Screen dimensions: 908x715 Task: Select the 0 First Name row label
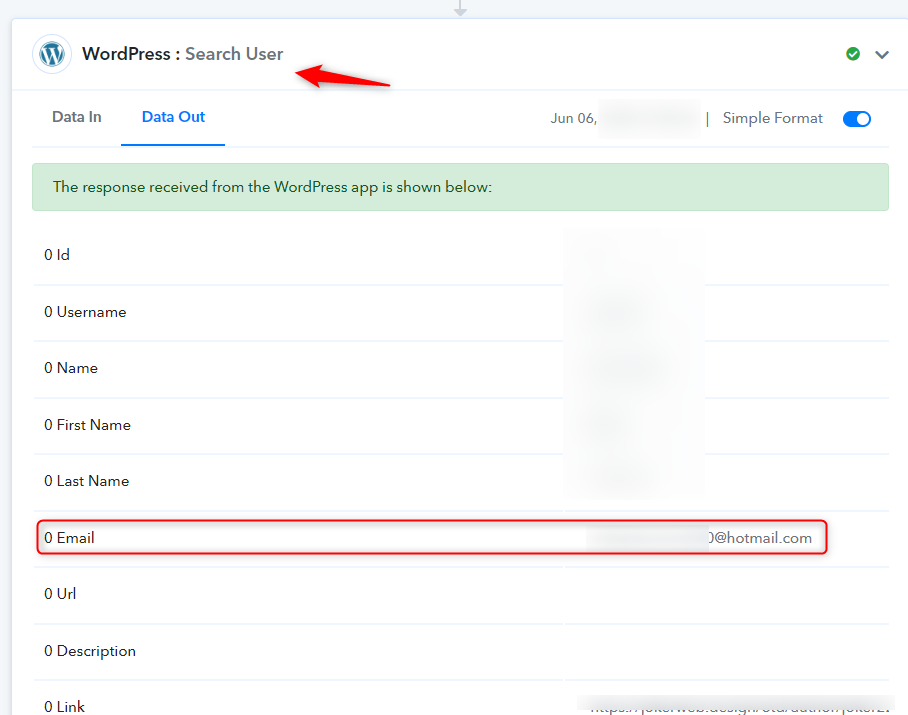(87, 425)
